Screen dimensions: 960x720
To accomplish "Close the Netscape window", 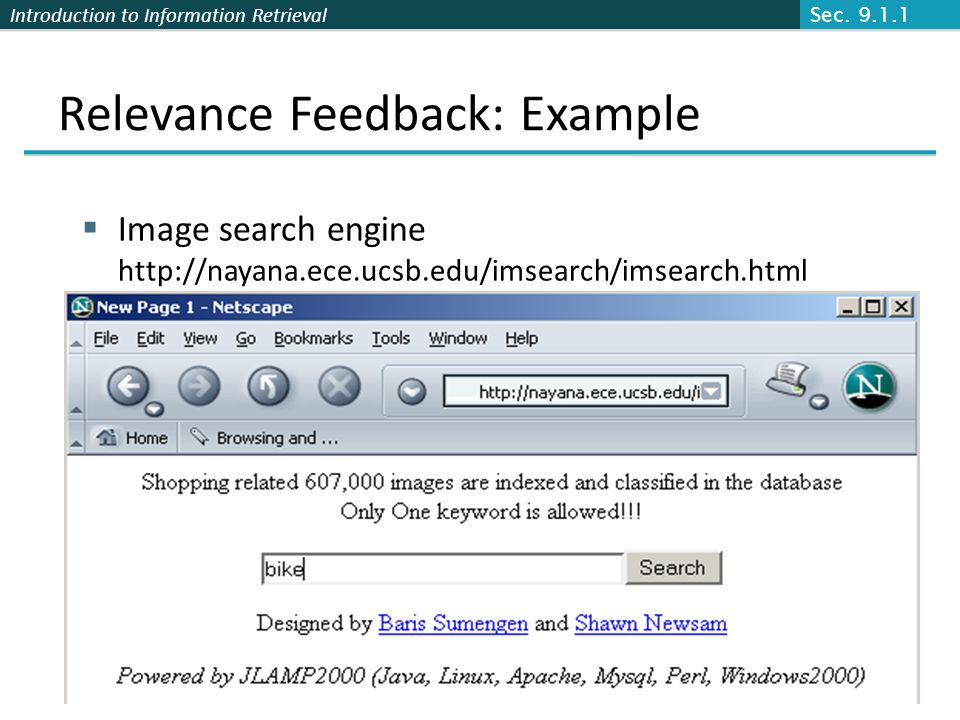I will (901, 307).
